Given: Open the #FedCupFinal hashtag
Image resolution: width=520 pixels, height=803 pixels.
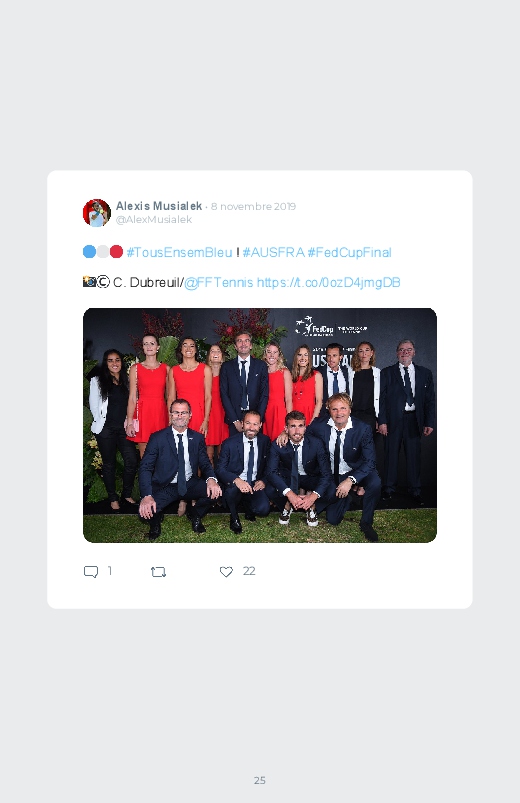Looking at the screenshot, I should click(x=349, y=252).
